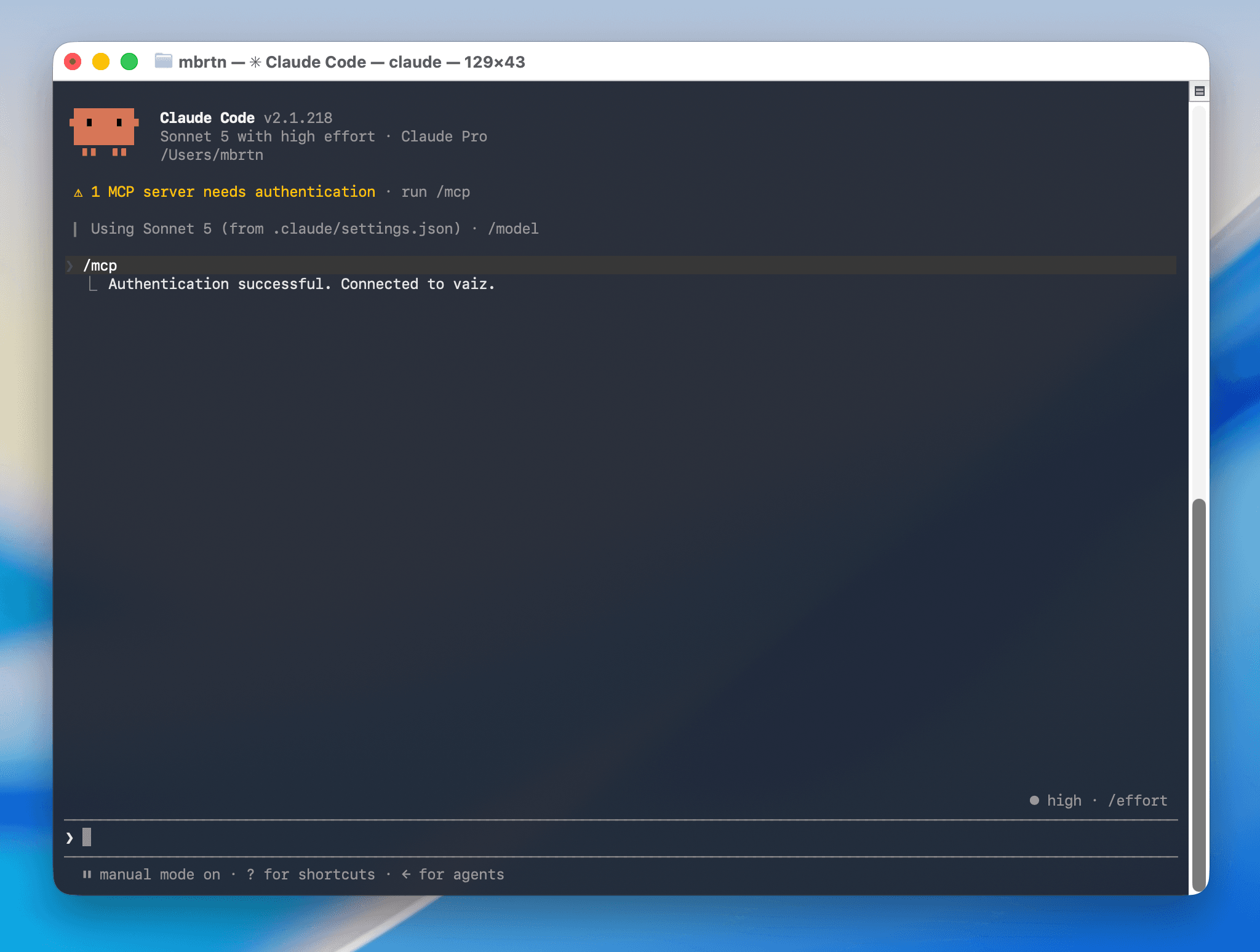Screen dimensions: 1260x952
Task: Click the folder icon in the title bar
Action: click(163, 61)
